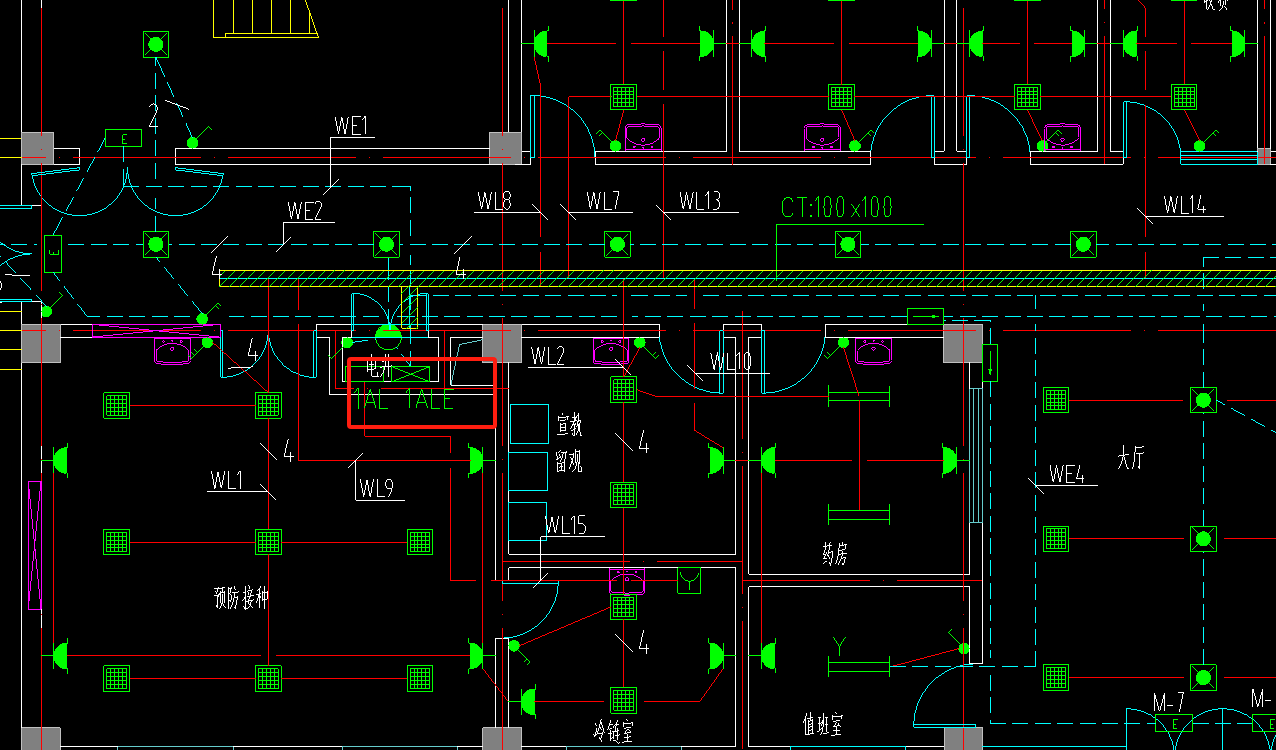Viewport: 1276px width, 750px height.
Task: Select the E emergency sign left of WE1
Action: (x=124, y=138)
